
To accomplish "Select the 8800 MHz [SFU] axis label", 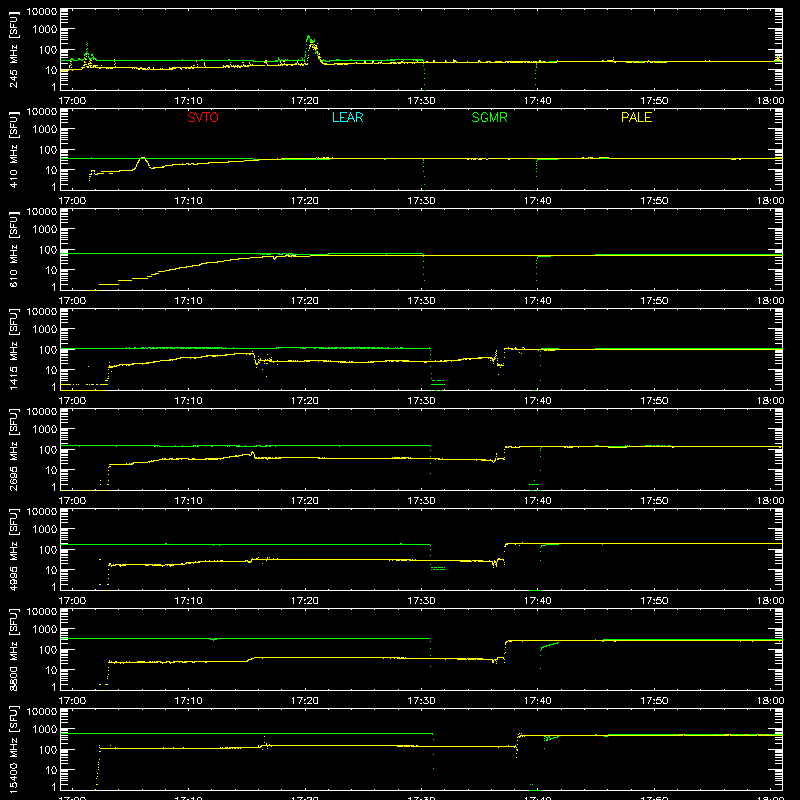I will pyautogui.click(x=14, y=650).
